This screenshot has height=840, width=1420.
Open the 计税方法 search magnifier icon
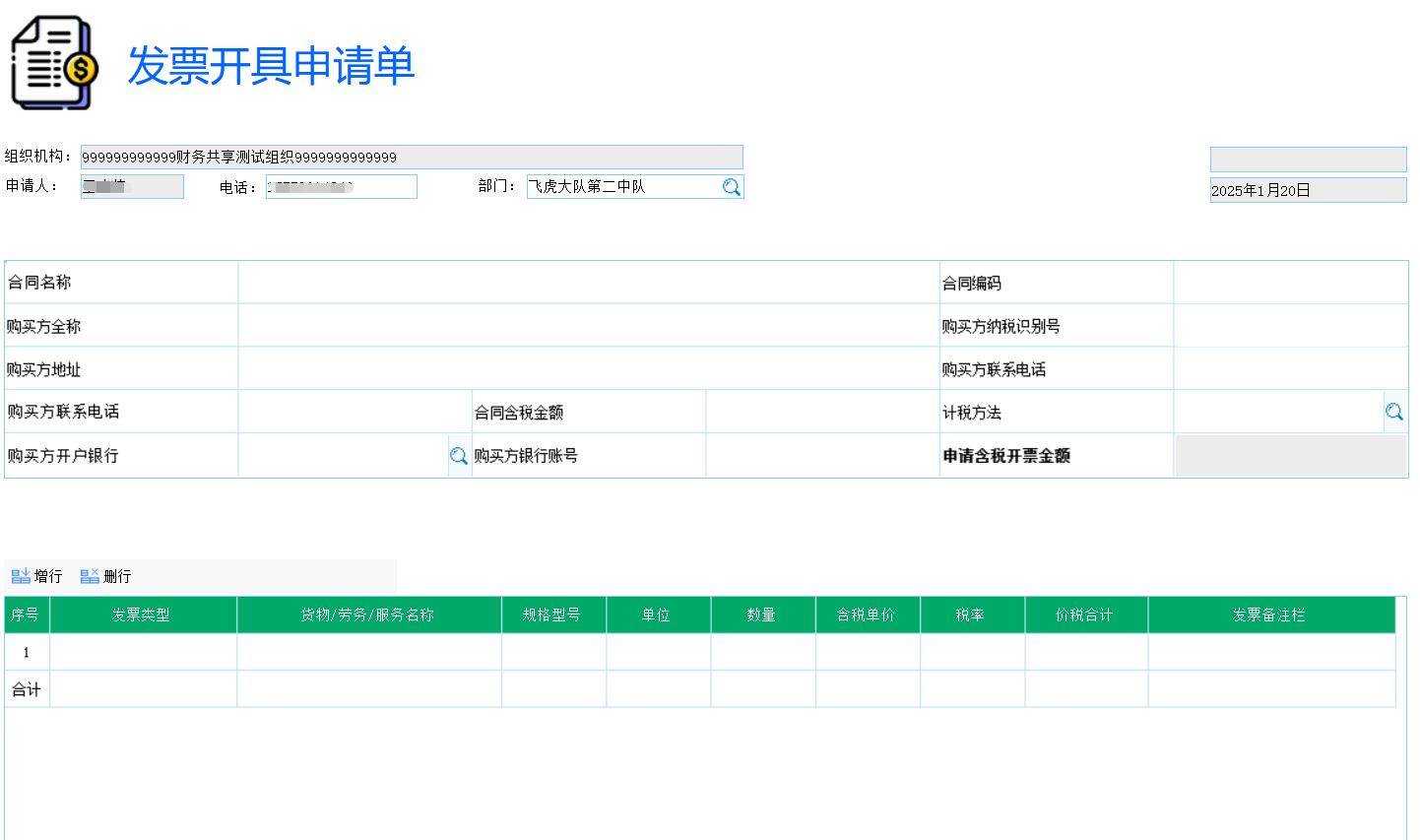(x=1394, y=411)
